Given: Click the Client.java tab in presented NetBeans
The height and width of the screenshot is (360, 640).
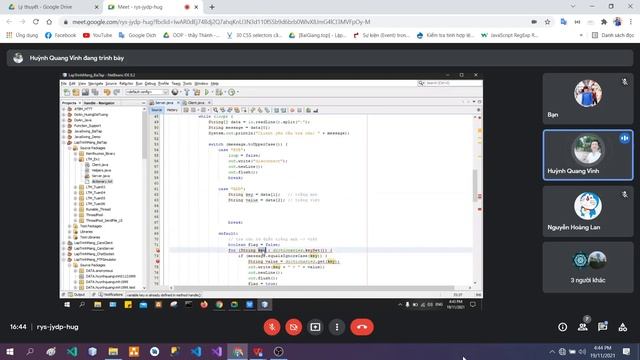Looking at the screenshot, I should click(196, 102).
